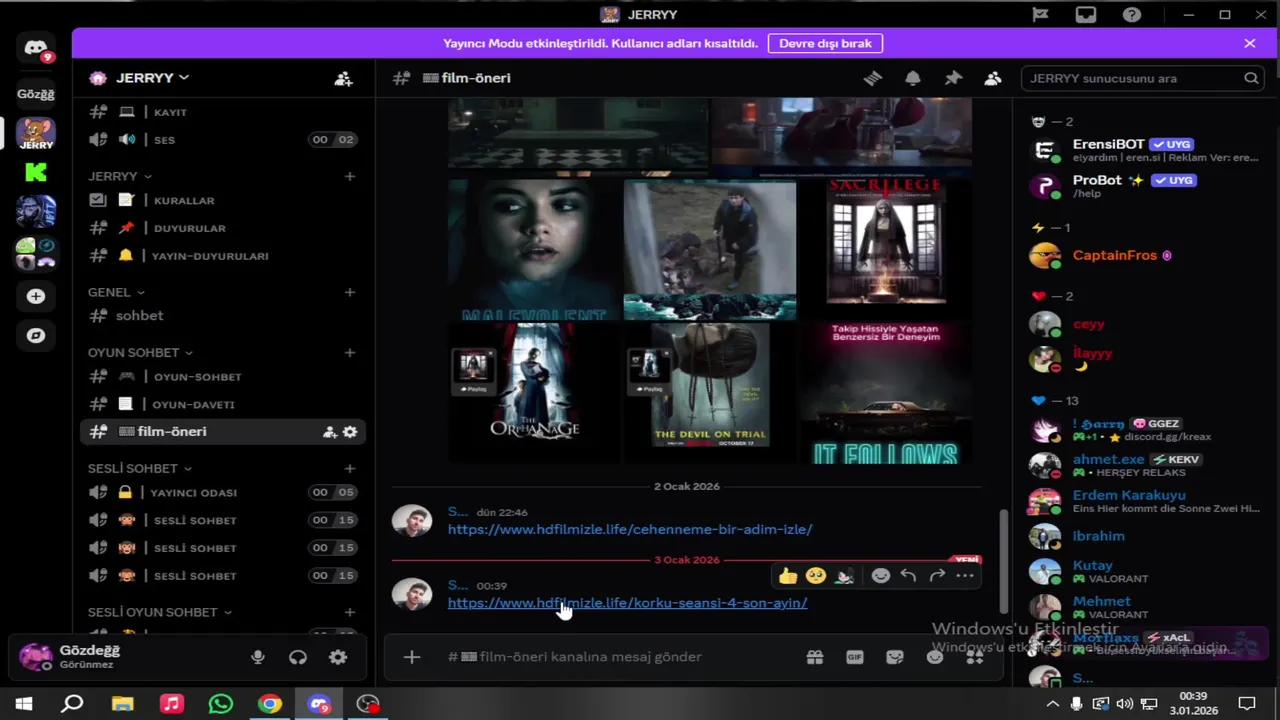Open emoji picker in message bar
The image size is (1280, 720).
click(935, 657)
